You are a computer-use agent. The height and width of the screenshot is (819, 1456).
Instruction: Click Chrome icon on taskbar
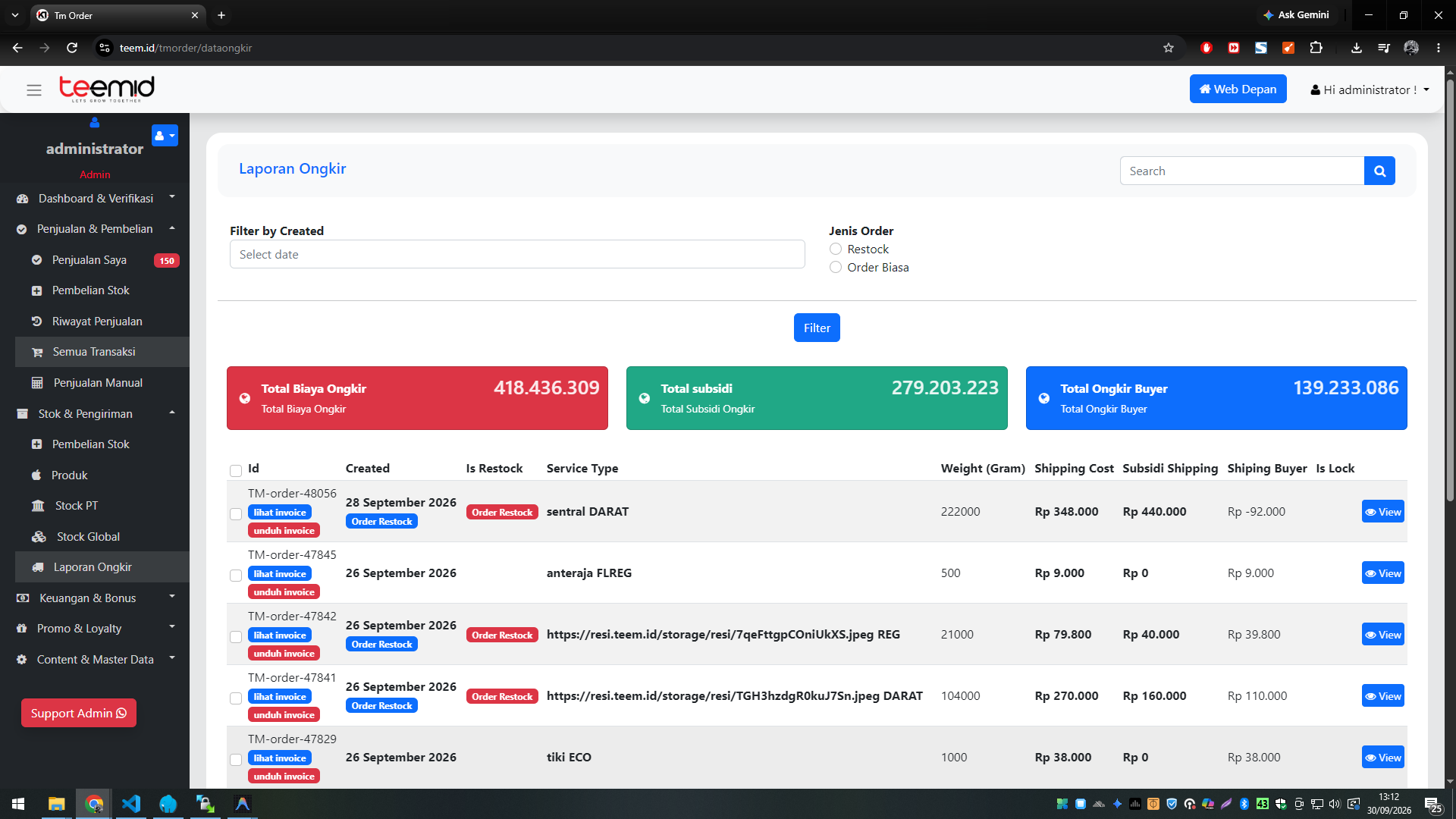click(94, 804)
